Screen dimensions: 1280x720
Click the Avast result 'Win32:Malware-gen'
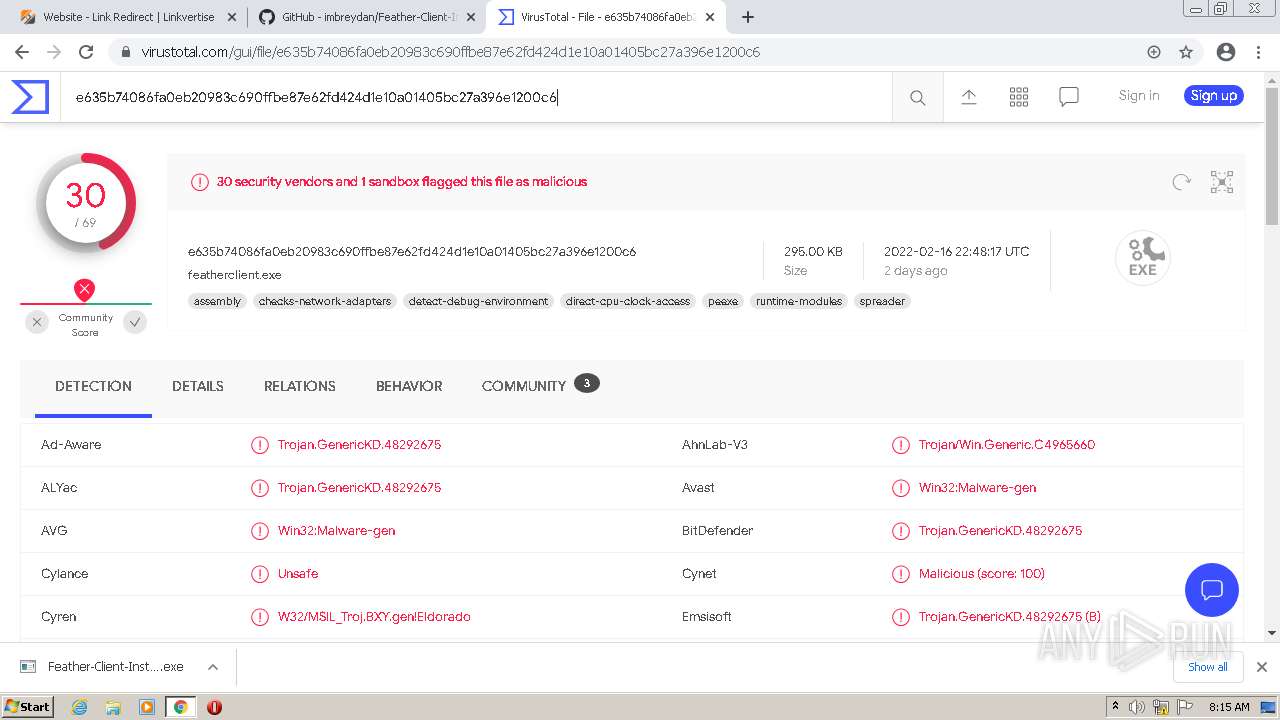977,488
